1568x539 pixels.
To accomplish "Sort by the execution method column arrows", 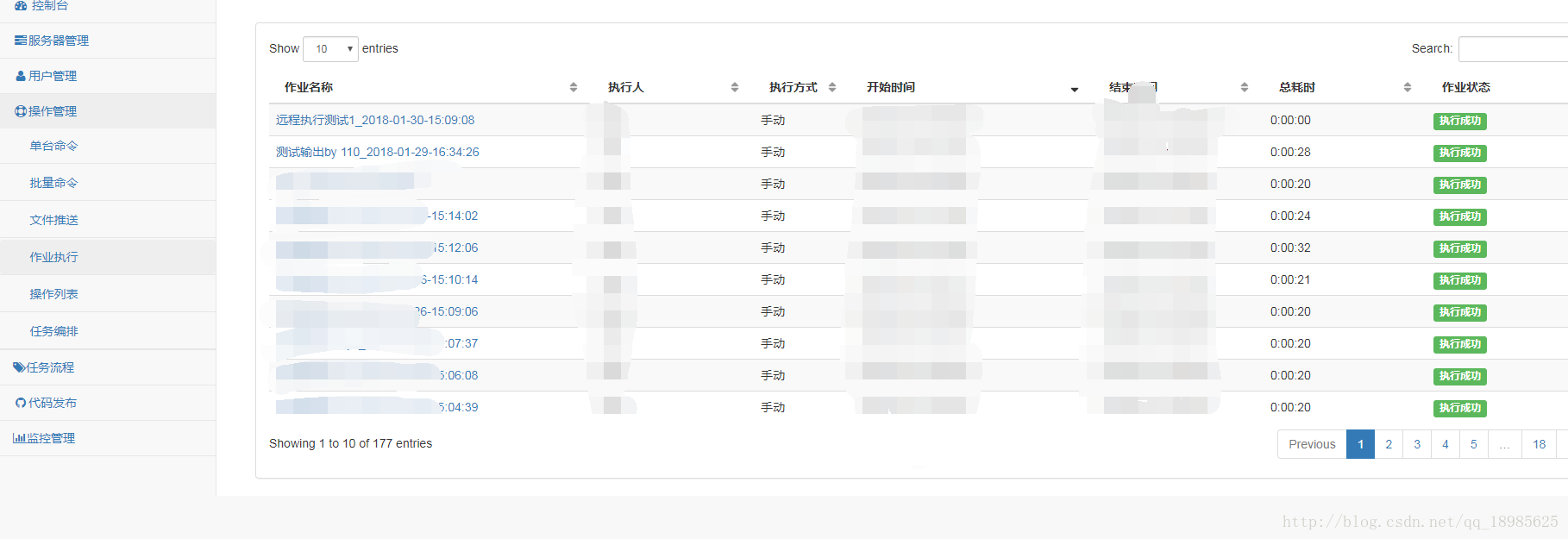I will click(x=832, y=87).
